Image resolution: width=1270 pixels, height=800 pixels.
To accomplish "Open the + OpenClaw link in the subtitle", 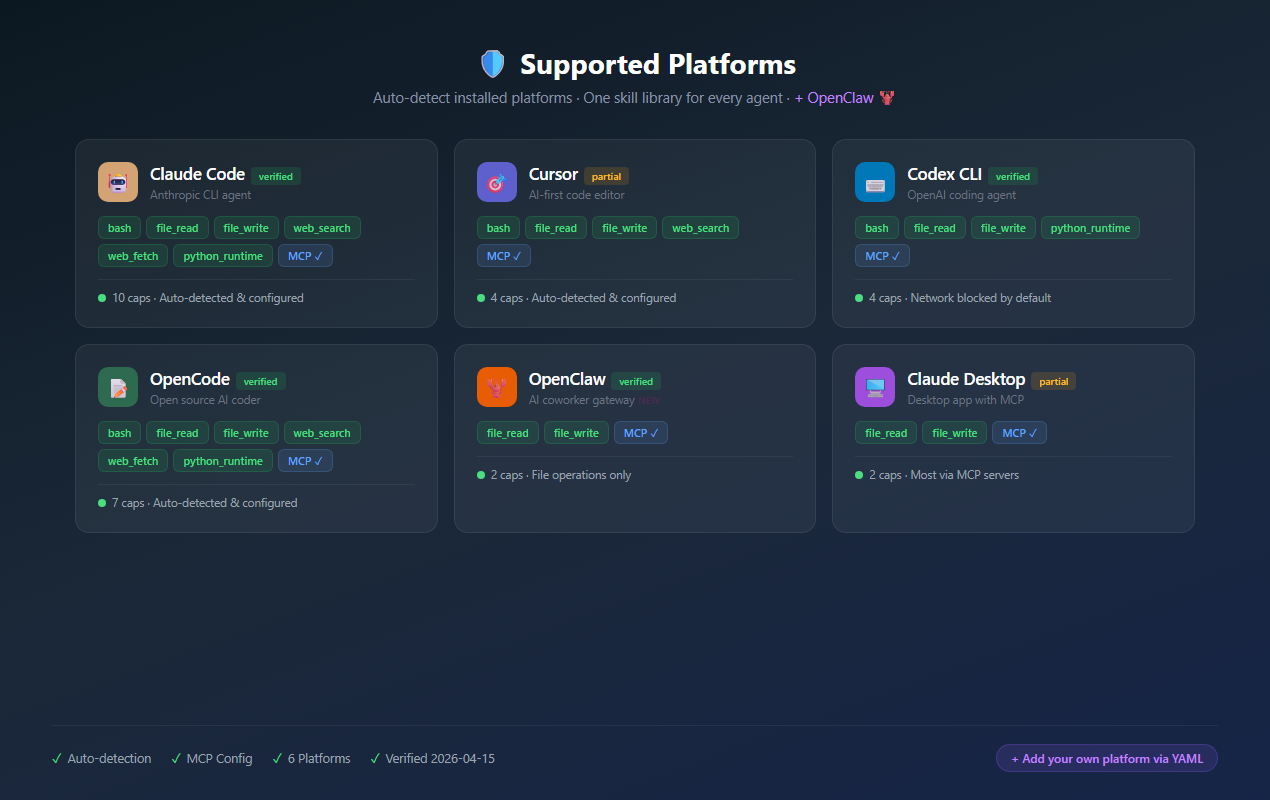I will point(838,98).
